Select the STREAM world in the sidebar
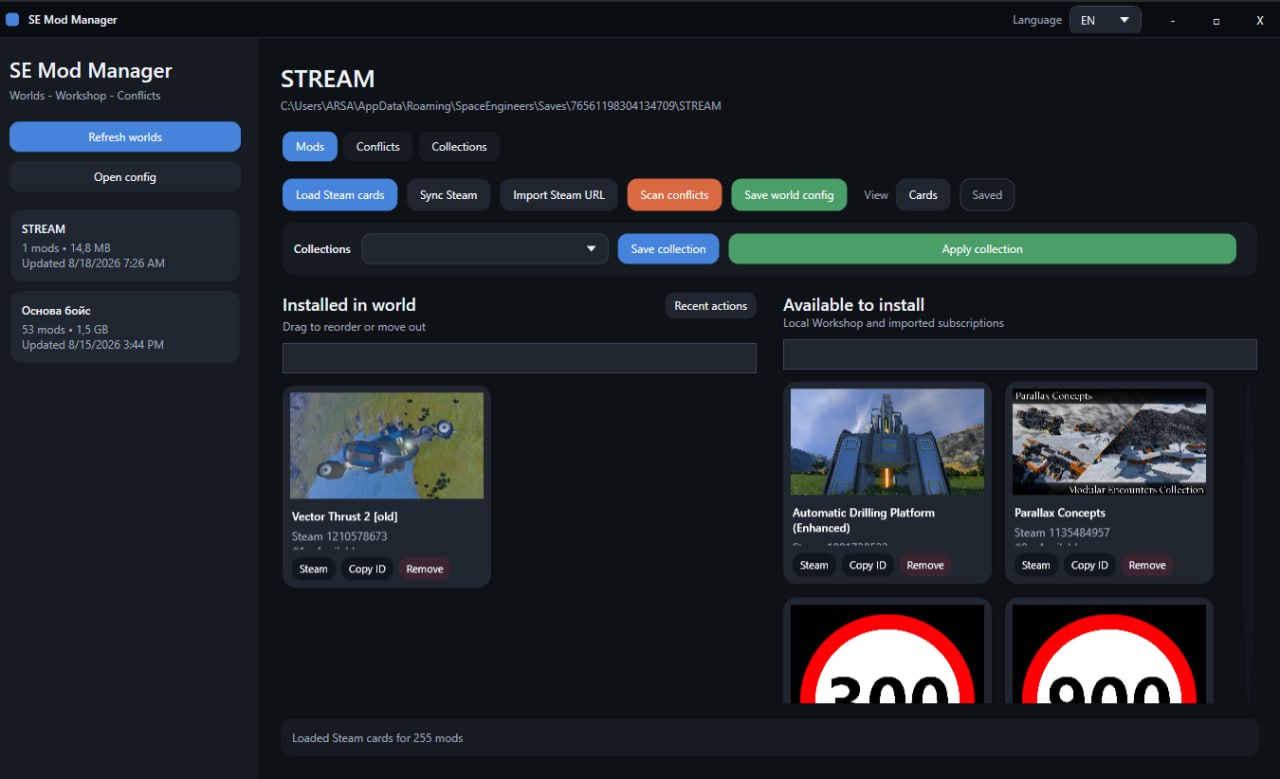Image resolution: width=1280 pixels, height=779 pixels. [125, 246]
